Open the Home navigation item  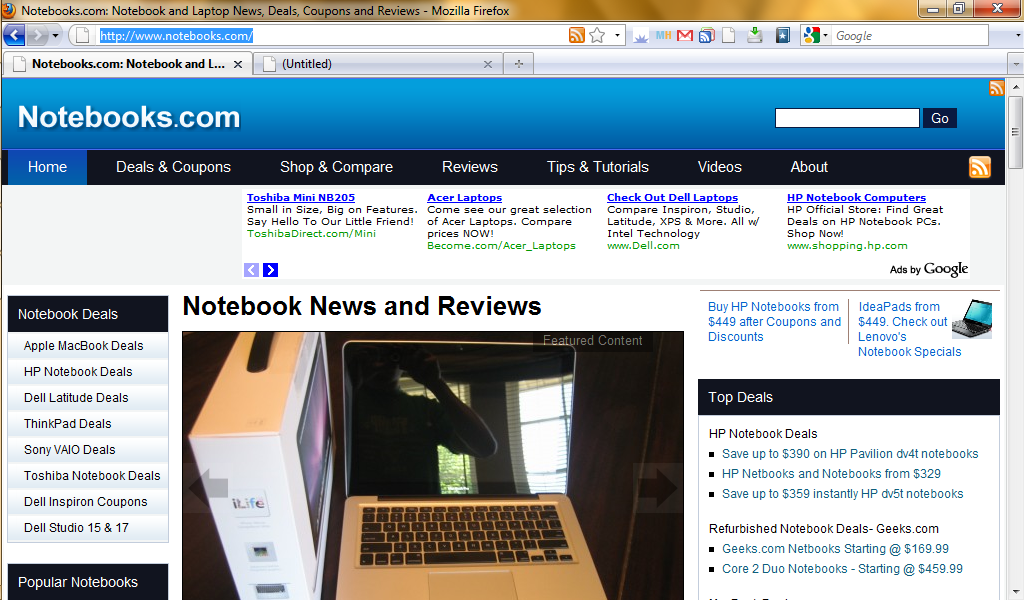coord(47,167)
